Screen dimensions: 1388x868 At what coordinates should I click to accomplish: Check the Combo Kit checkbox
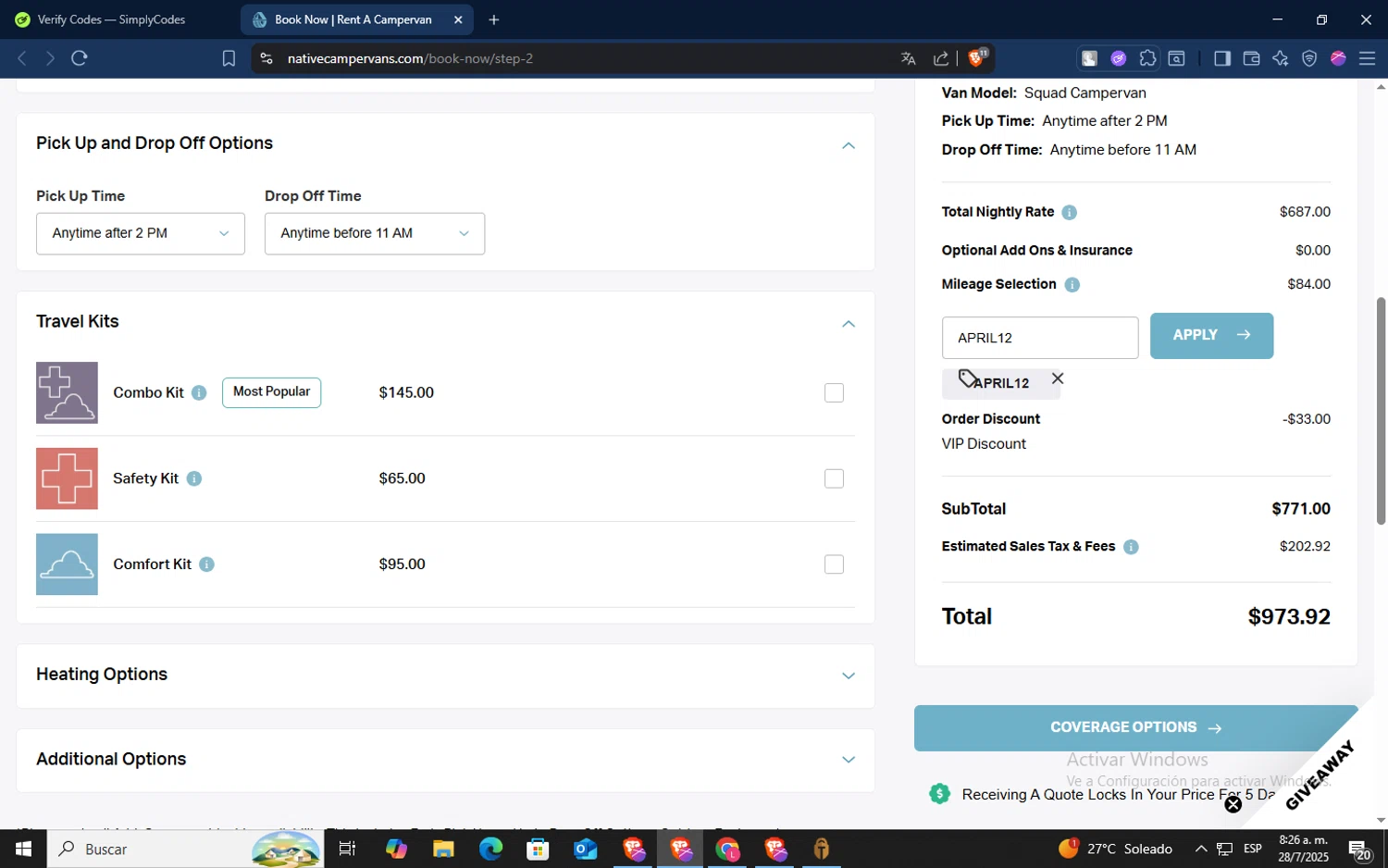coord(834,392)
